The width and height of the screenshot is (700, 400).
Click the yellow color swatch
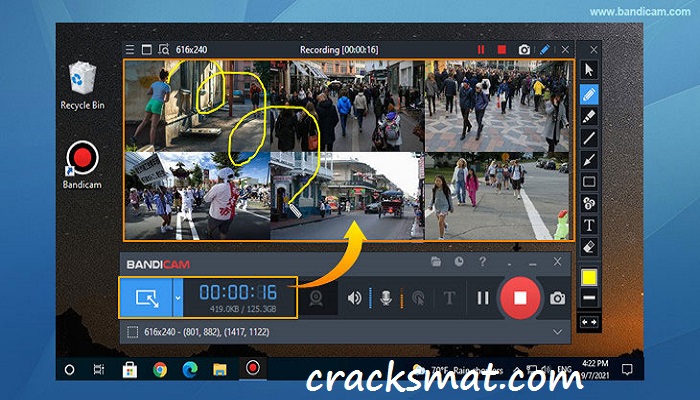[x=589, y=277]
